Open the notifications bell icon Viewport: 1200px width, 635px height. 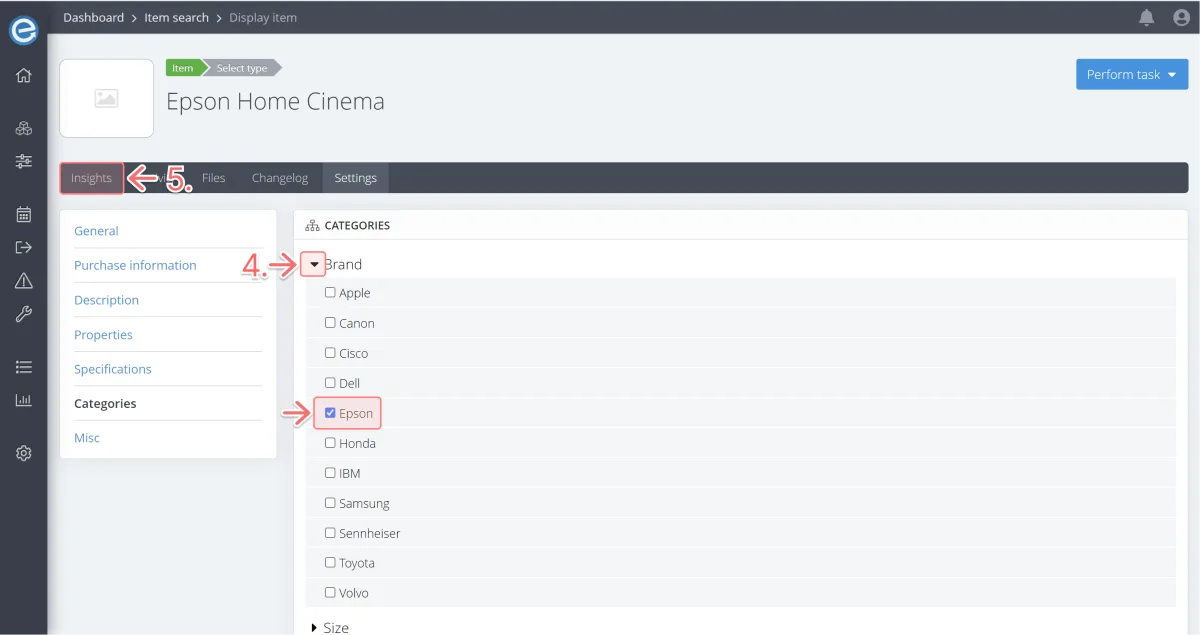[1146, 17]
